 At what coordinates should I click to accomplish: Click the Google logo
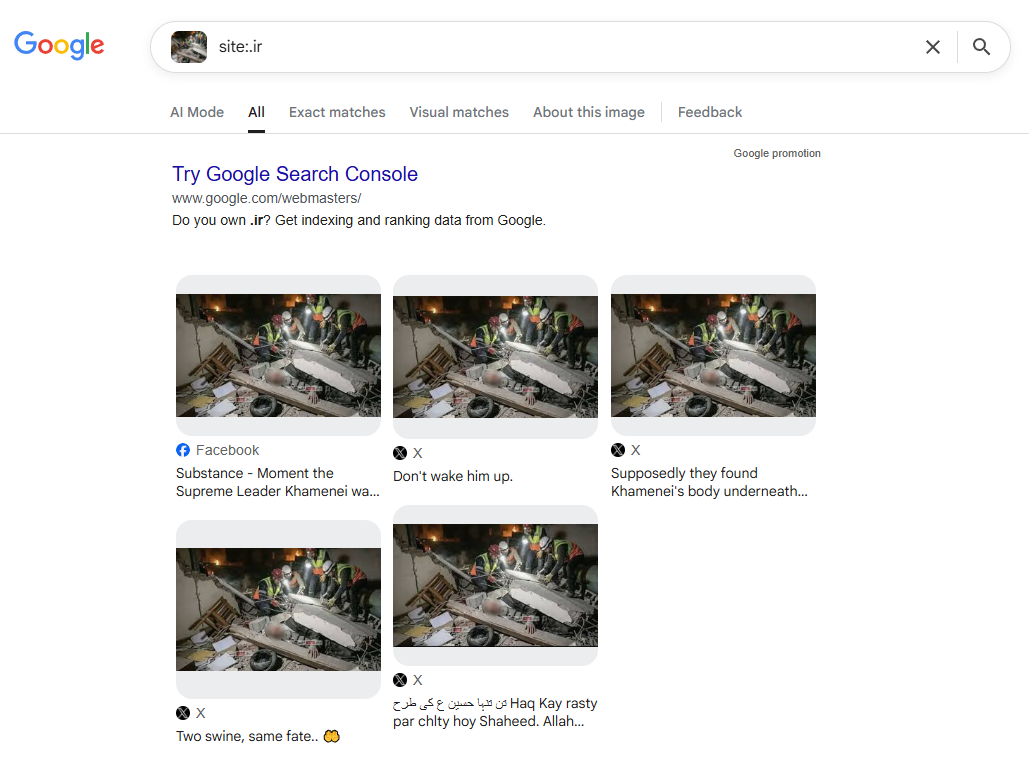click(x=59, y=46)
